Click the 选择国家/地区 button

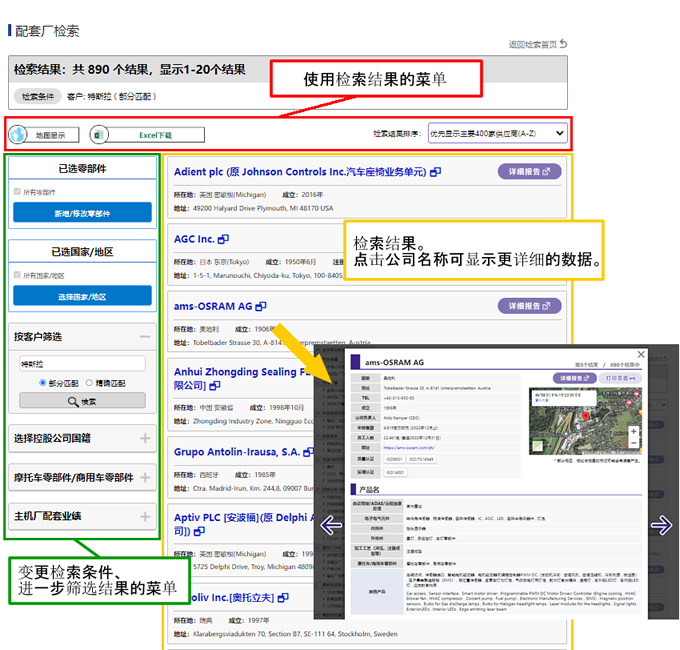point(82,297)
